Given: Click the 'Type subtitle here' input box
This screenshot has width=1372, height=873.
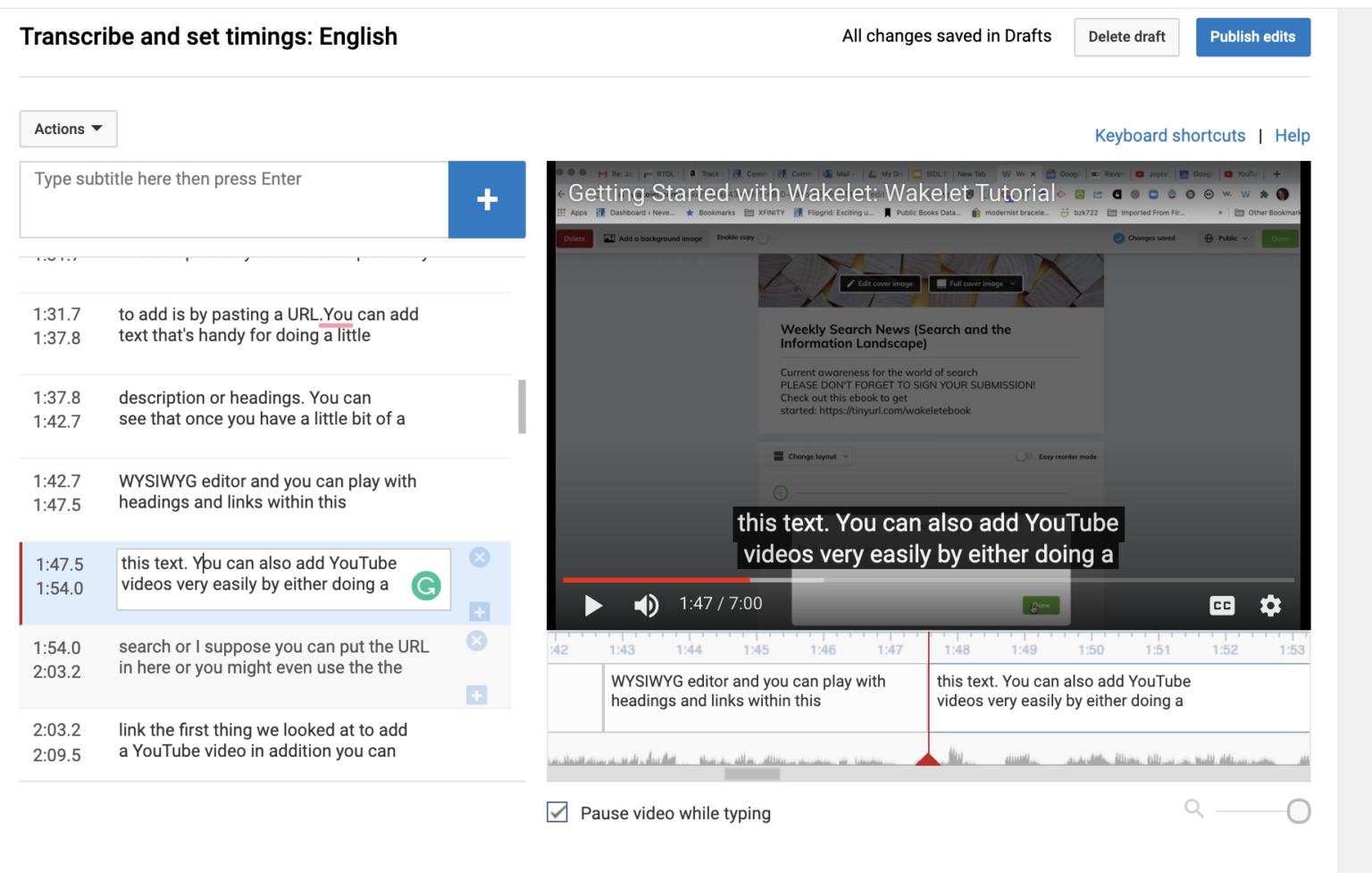Looking at the screenshot, I should (x=234, y=199).
